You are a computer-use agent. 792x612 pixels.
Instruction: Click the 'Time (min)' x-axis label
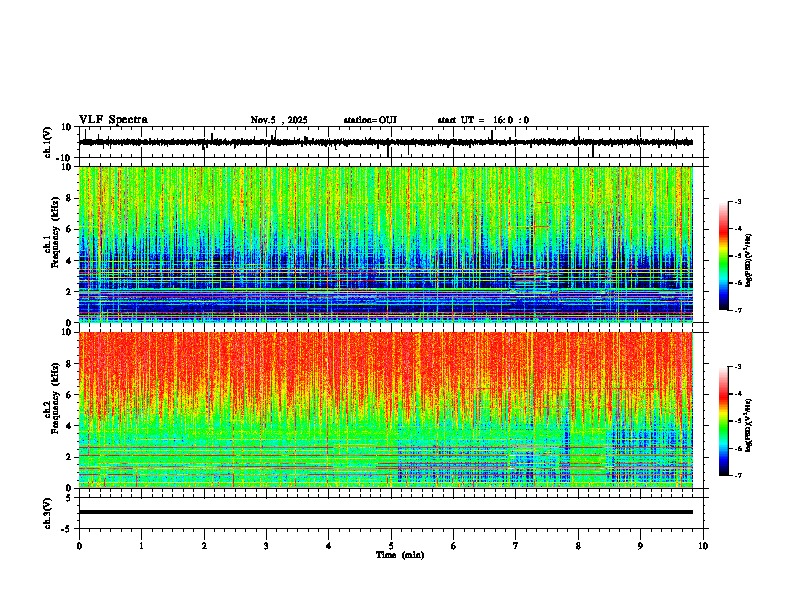point(400,555)
